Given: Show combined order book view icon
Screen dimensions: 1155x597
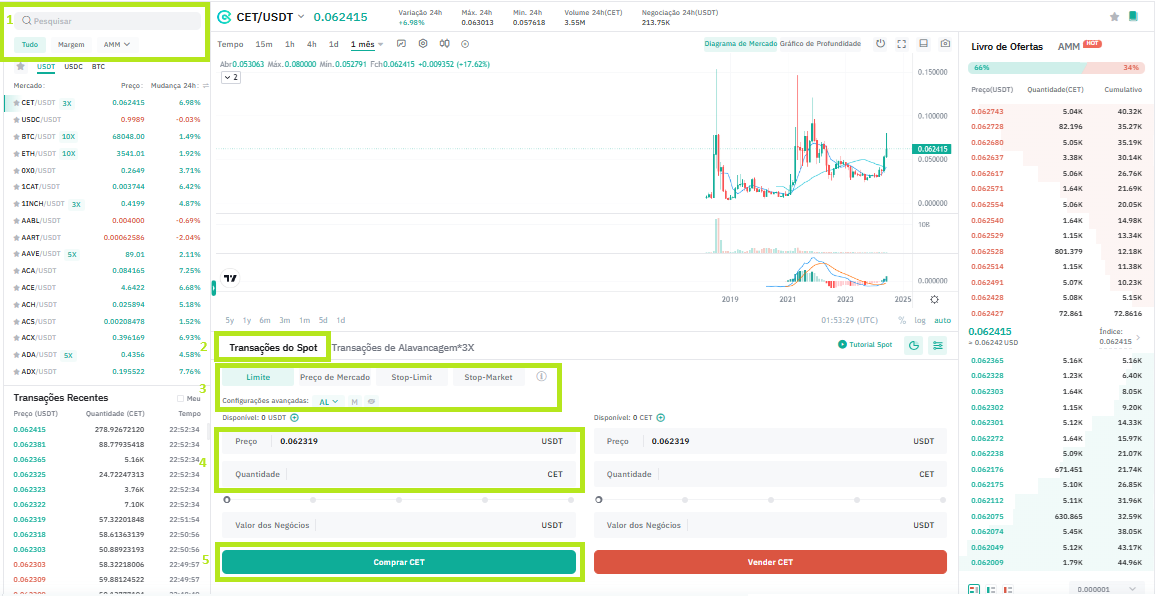Looking at the screenshot, I should [x=974, y=590].
